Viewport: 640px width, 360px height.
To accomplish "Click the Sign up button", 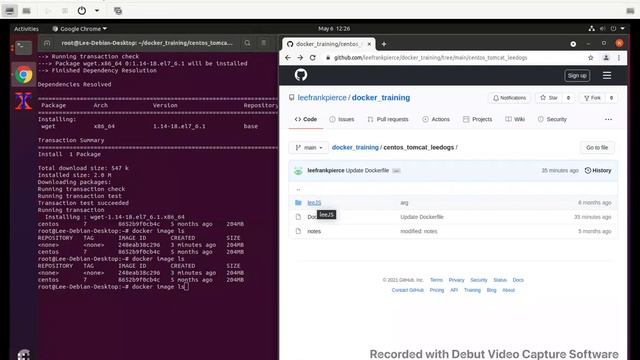I will (x=577, y=76).
